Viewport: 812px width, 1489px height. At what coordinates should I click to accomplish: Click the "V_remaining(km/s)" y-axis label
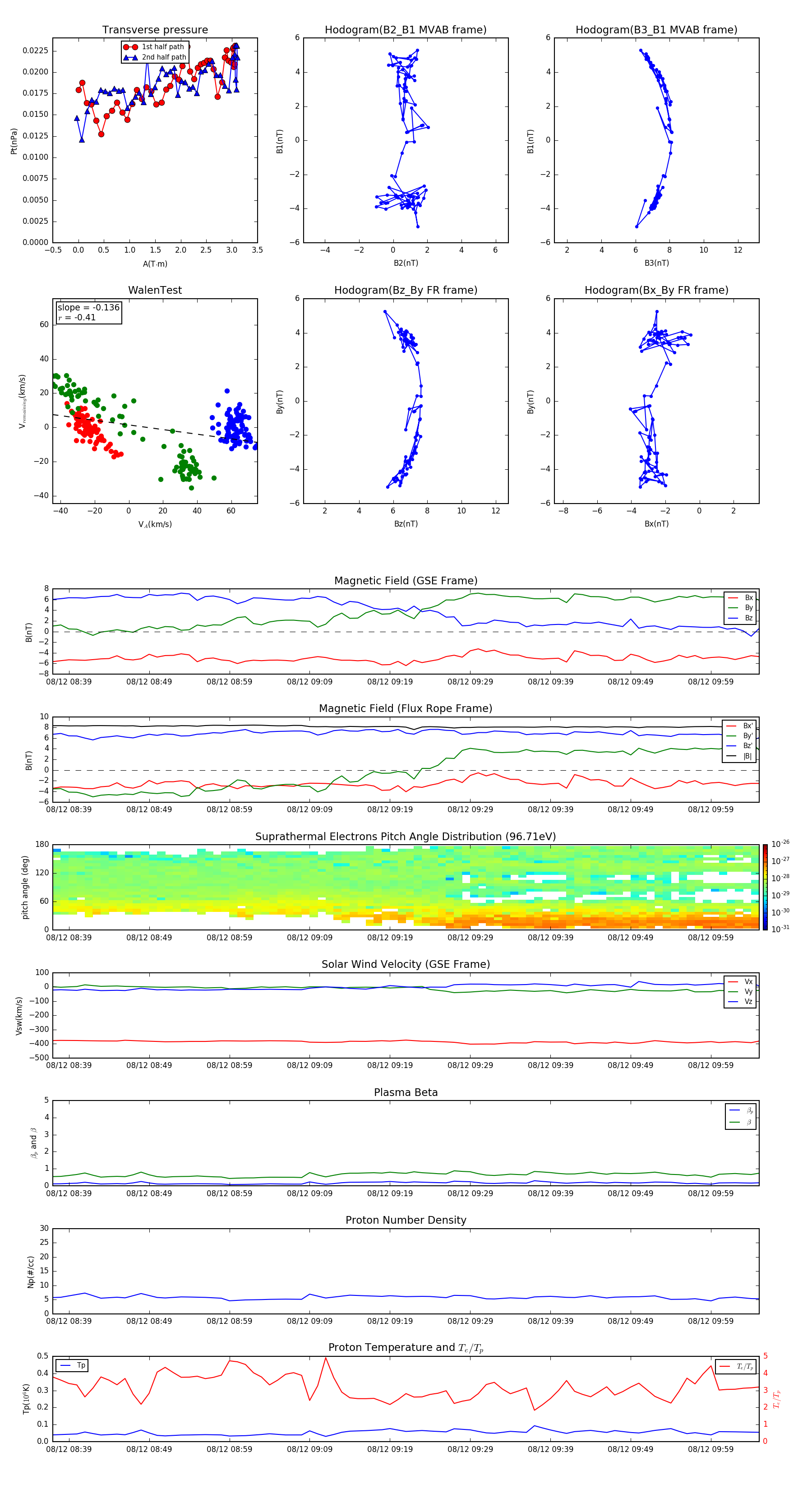22,401
